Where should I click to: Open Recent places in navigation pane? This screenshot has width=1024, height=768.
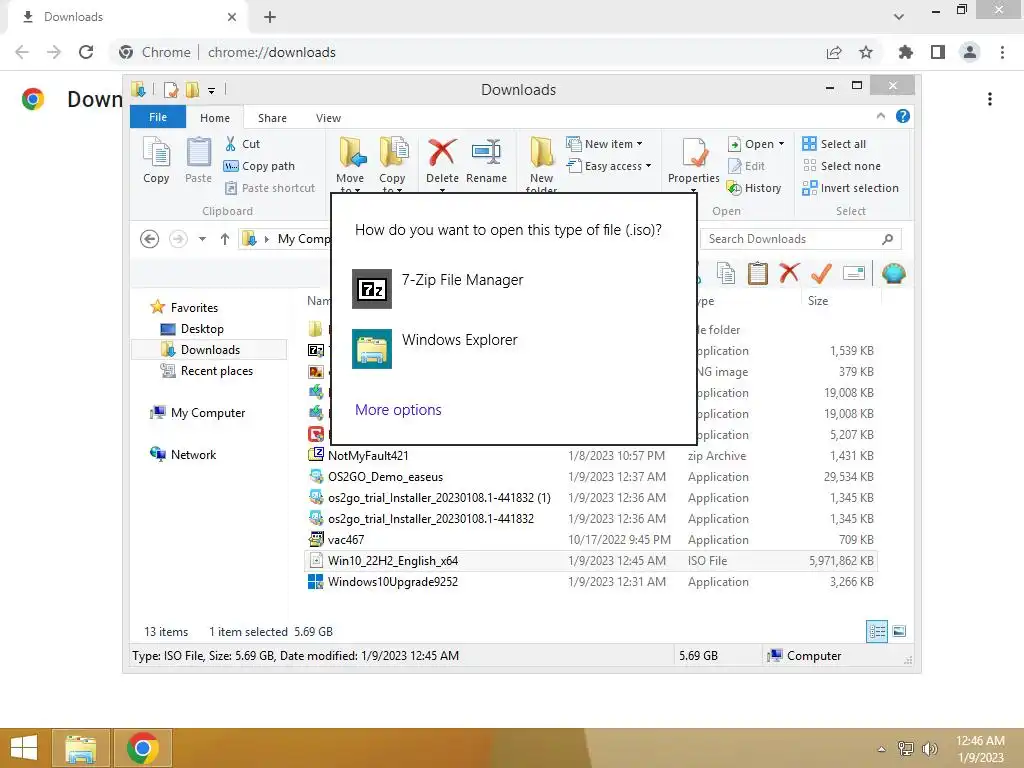(x=207, y=371)
